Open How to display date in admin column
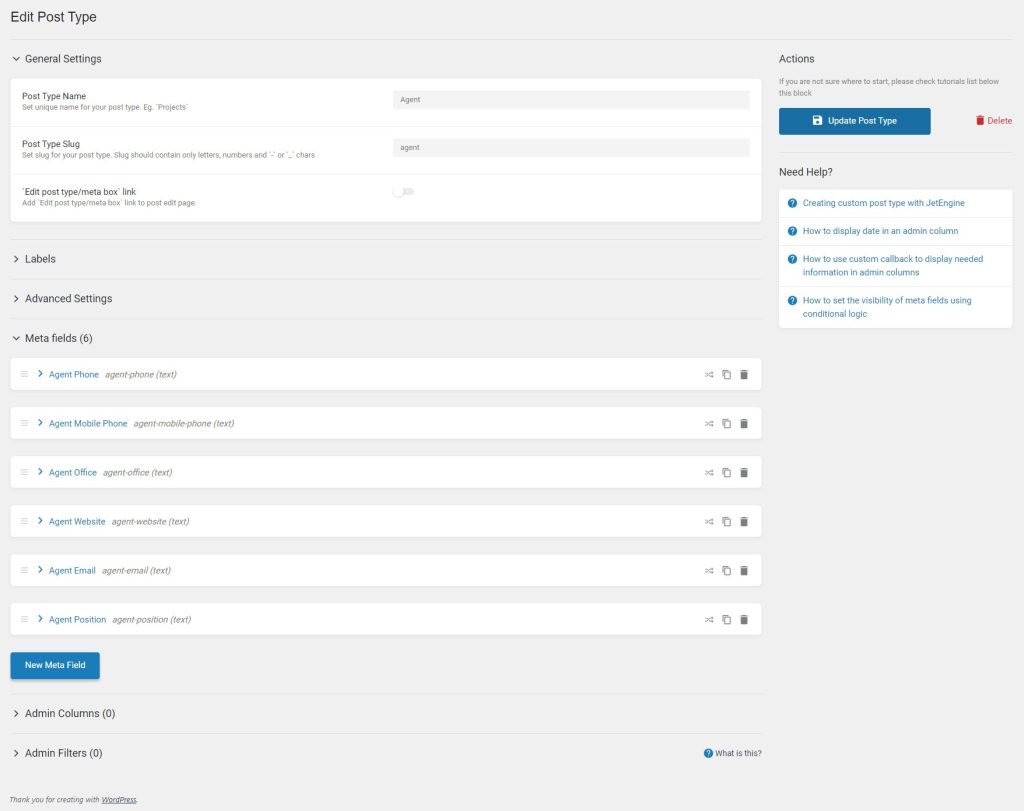1024x811 pixels. (880, 231)
